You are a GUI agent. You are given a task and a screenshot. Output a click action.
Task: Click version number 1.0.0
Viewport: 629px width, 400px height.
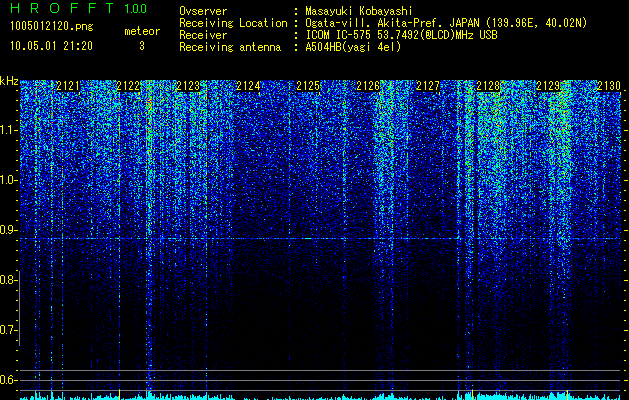tap(135, 9)
